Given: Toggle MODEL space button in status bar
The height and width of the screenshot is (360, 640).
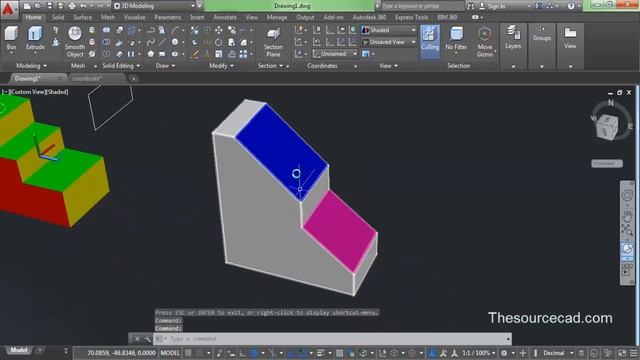Looking at the screenshot, I should pyautogui.click(x=170, y=353).
